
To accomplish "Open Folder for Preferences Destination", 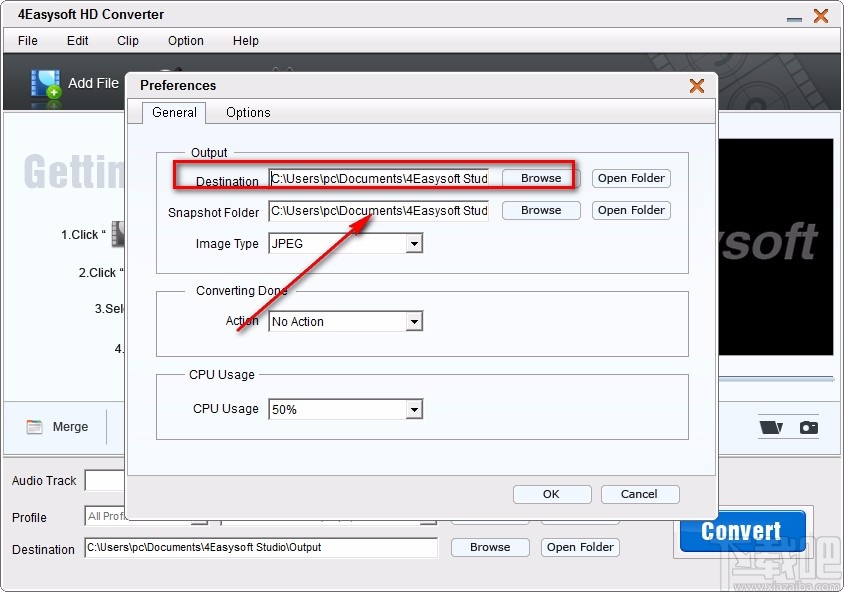I will [x=631, y=178].
